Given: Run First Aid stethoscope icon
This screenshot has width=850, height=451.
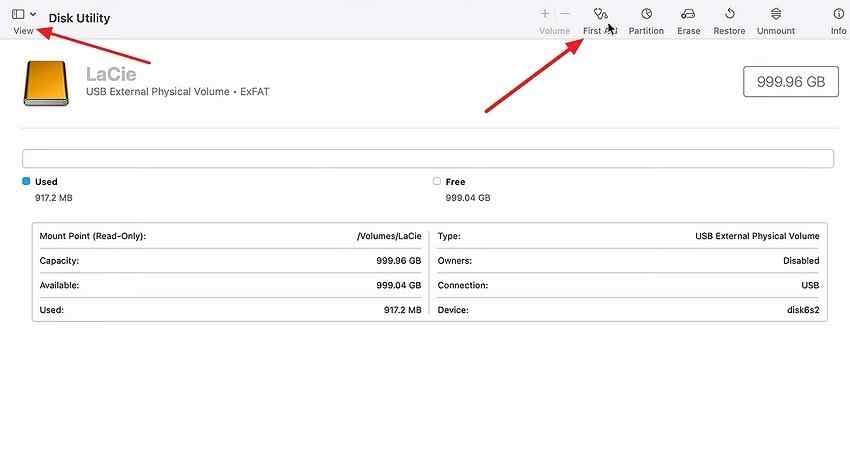Looking at the screenshot, I should (x=600, y=14).
